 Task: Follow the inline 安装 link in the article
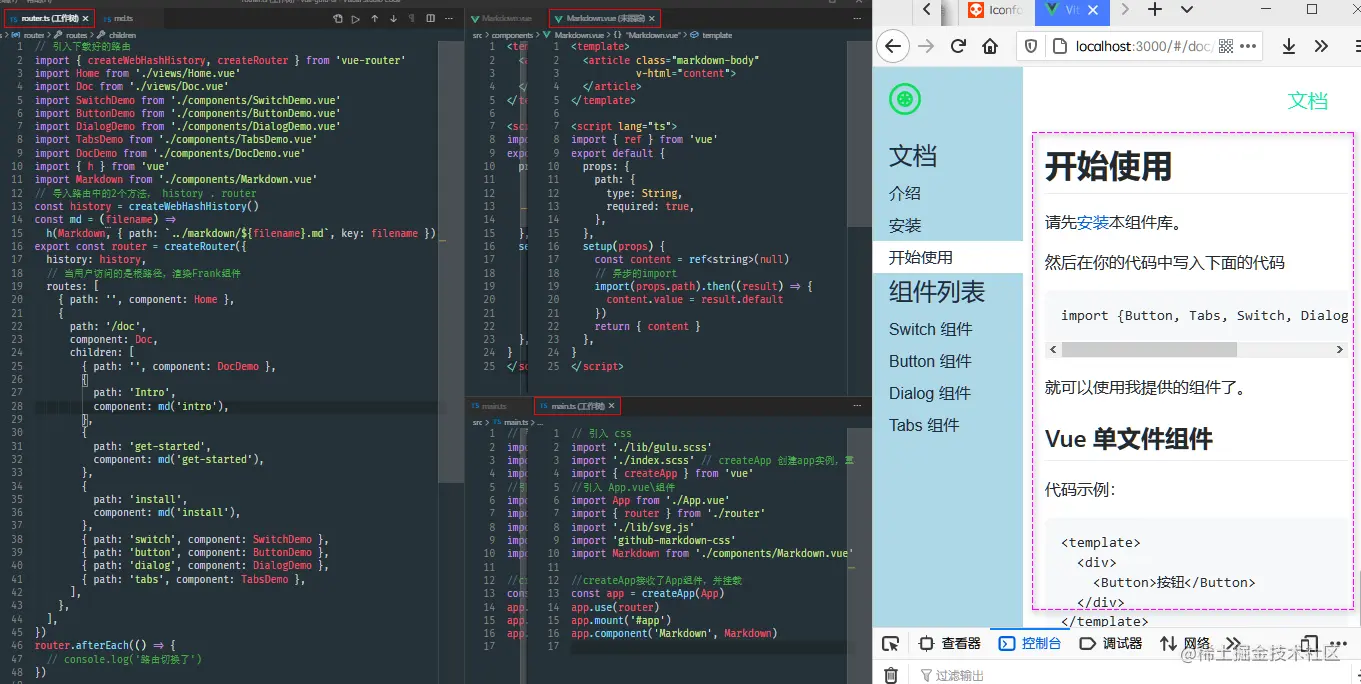coord(1093,223)
